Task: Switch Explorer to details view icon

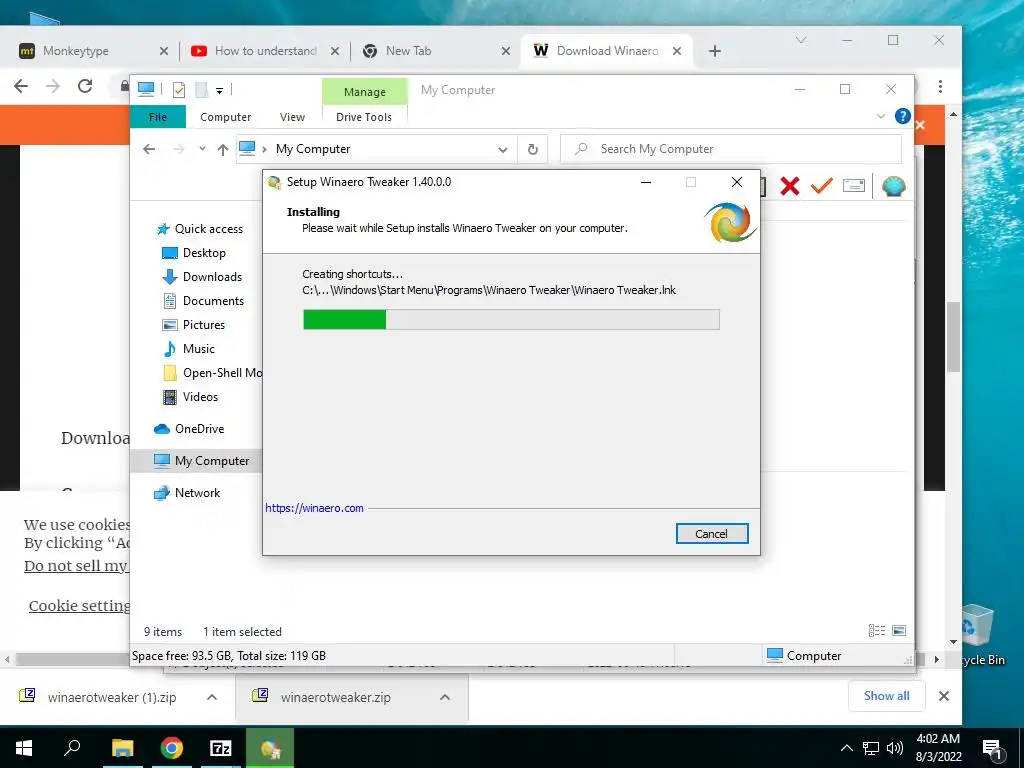Action: click(x=877, y=630)
